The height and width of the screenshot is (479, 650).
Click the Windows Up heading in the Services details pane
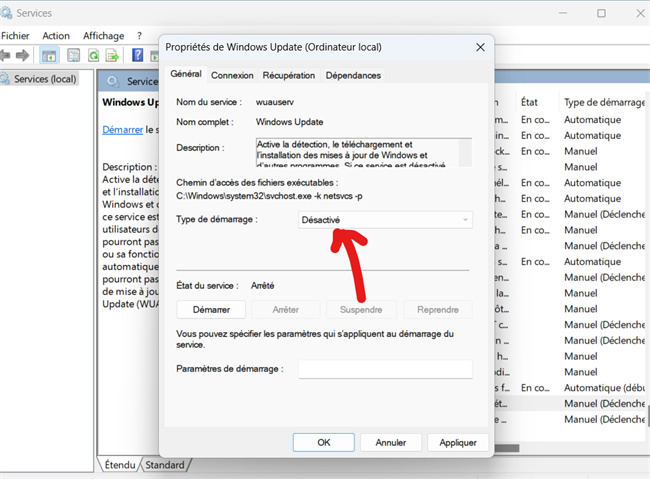(x=131, y=102)
